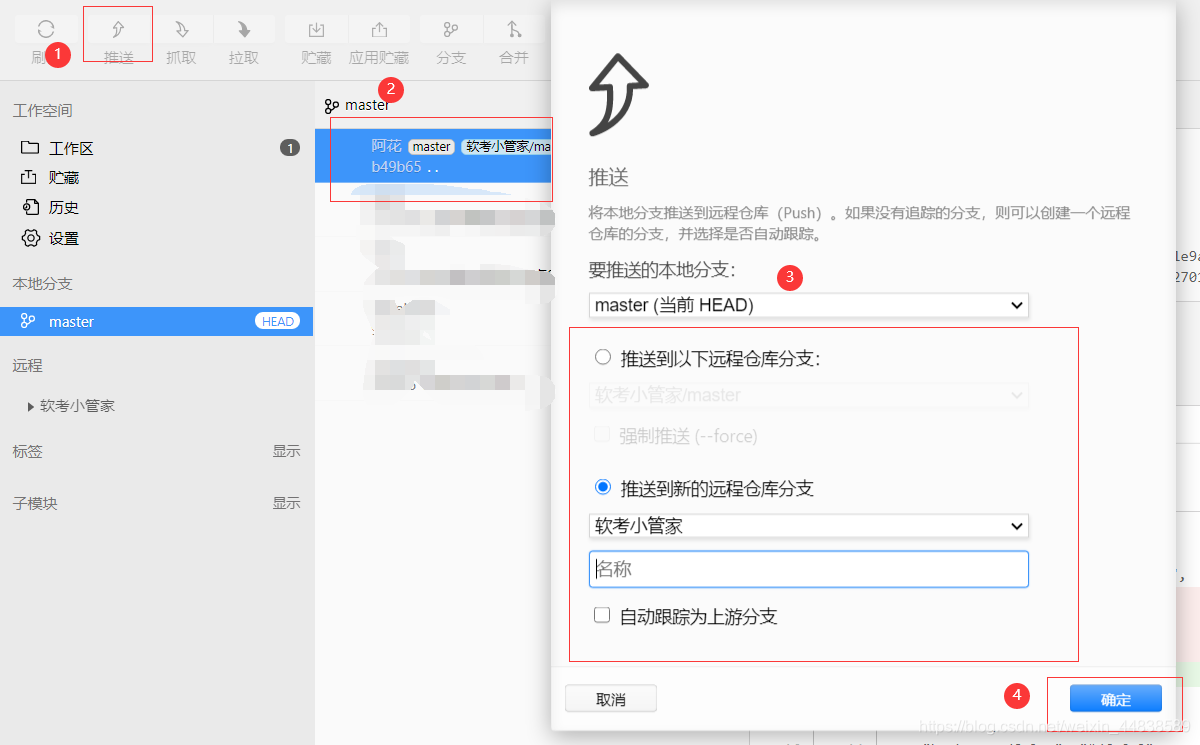The height and width of the screenshot is (745, 1200).
Task: Open the local branch dropdown
Action: 809,305
